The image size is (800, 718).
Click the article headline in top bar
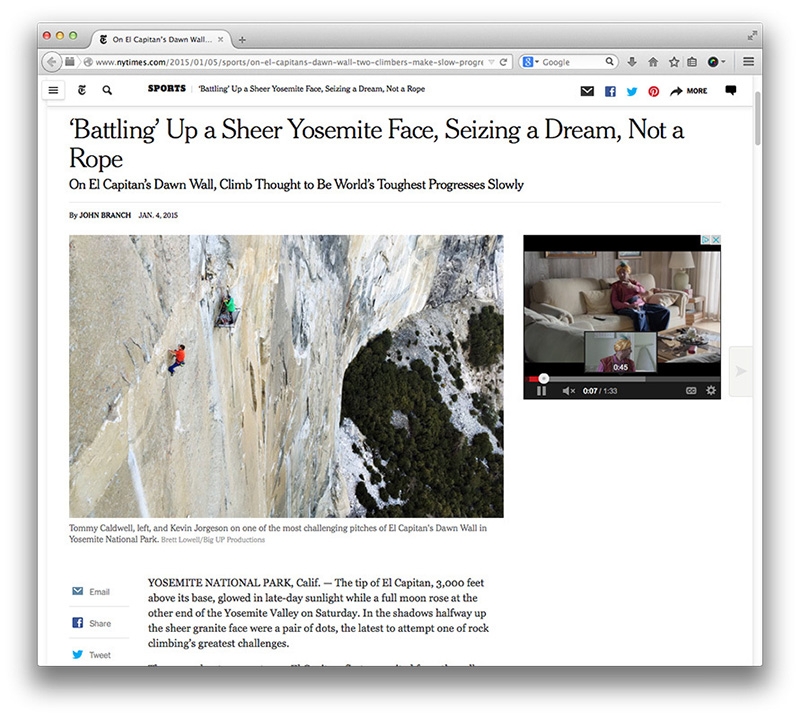point(311,89)
